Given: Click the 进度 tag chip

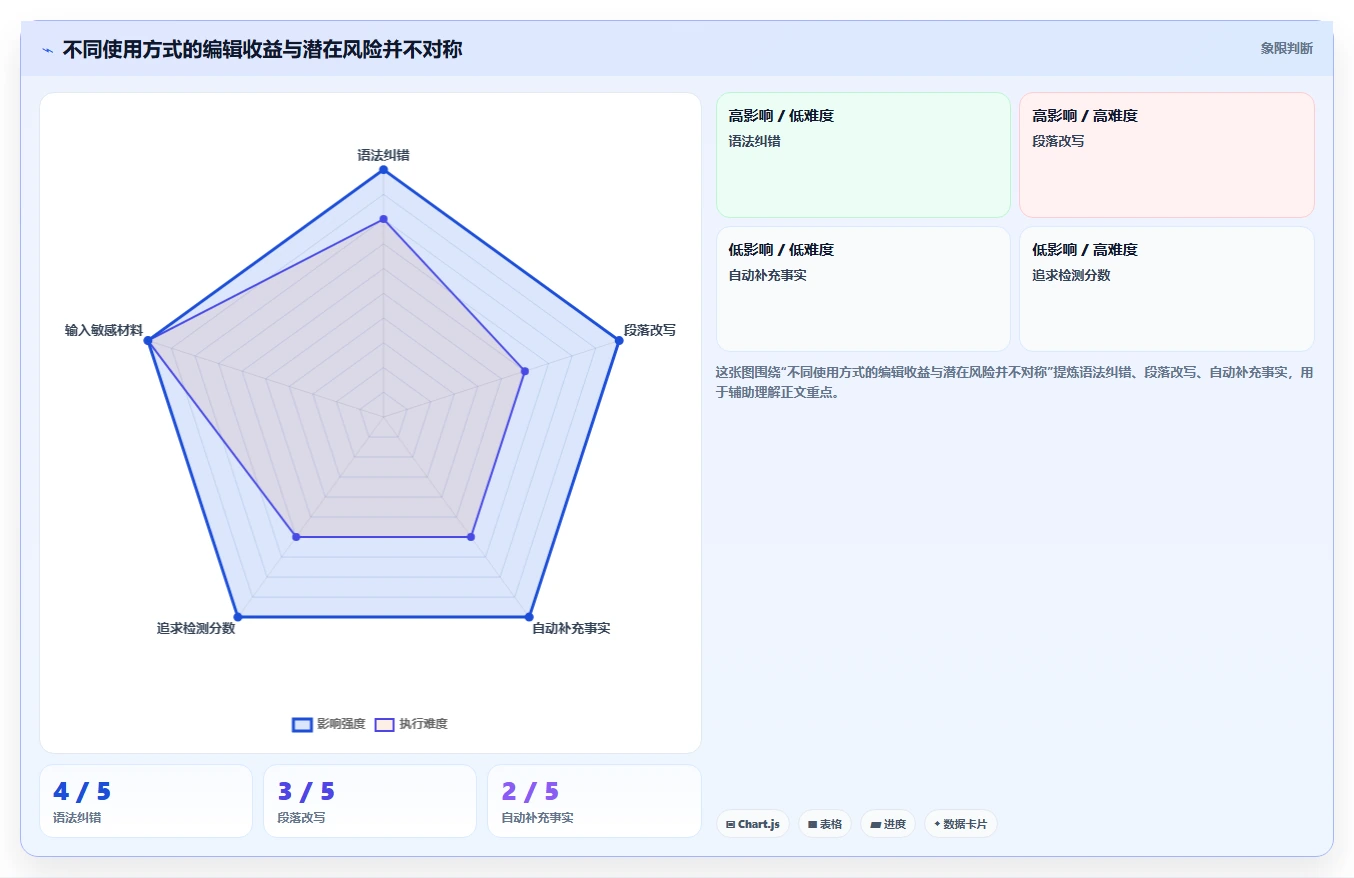Looking at the screenshot, I should tap(888, 824).
